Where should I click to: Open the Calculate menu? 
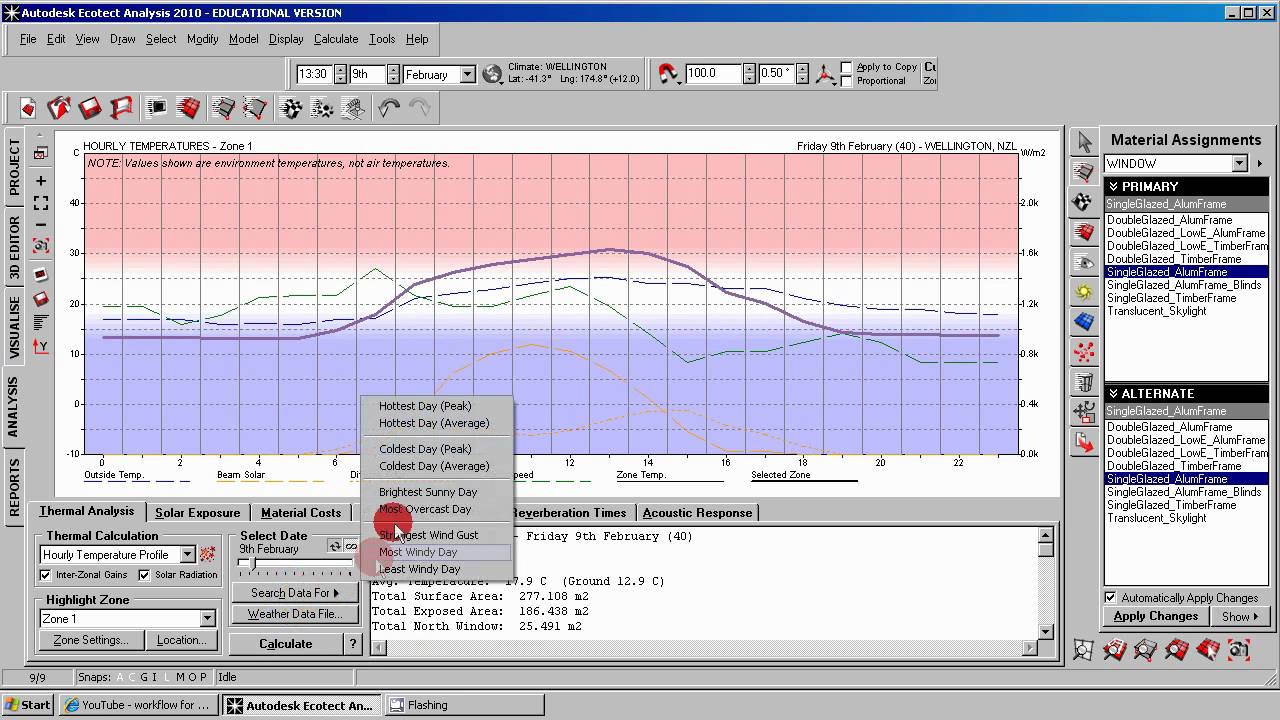pos(335,39)
